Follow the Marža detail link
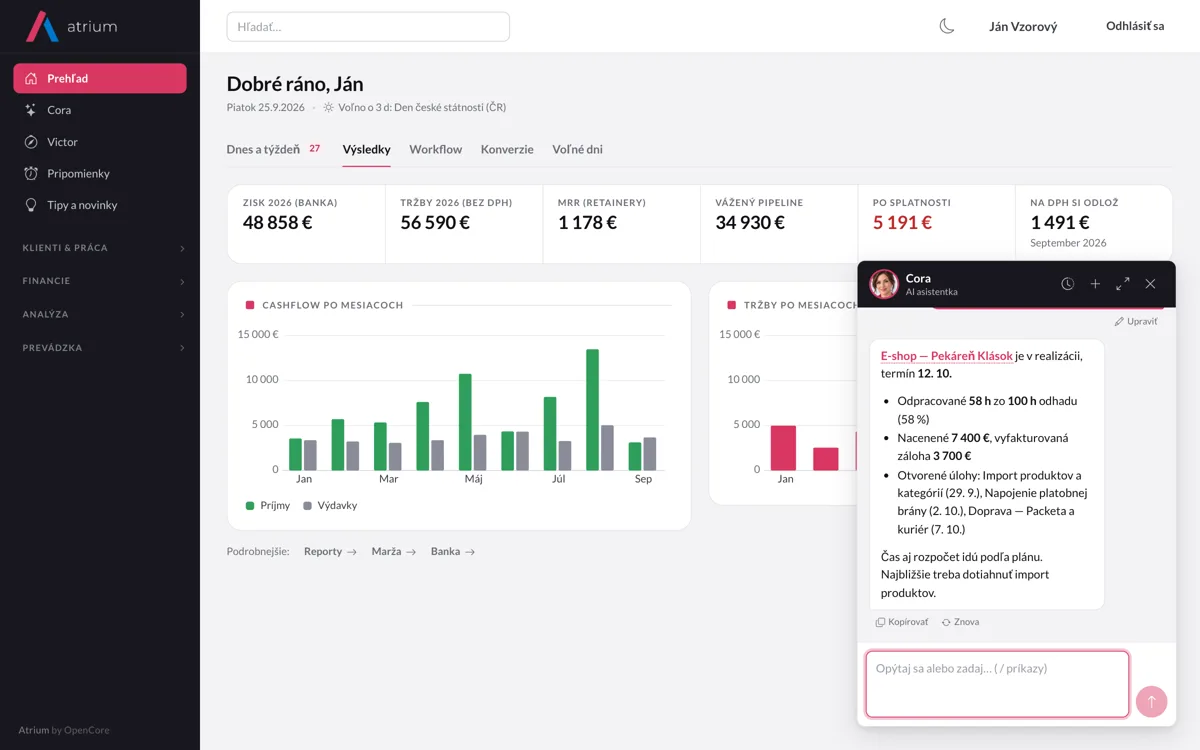The image size is (1200, 750). (393, 551)
